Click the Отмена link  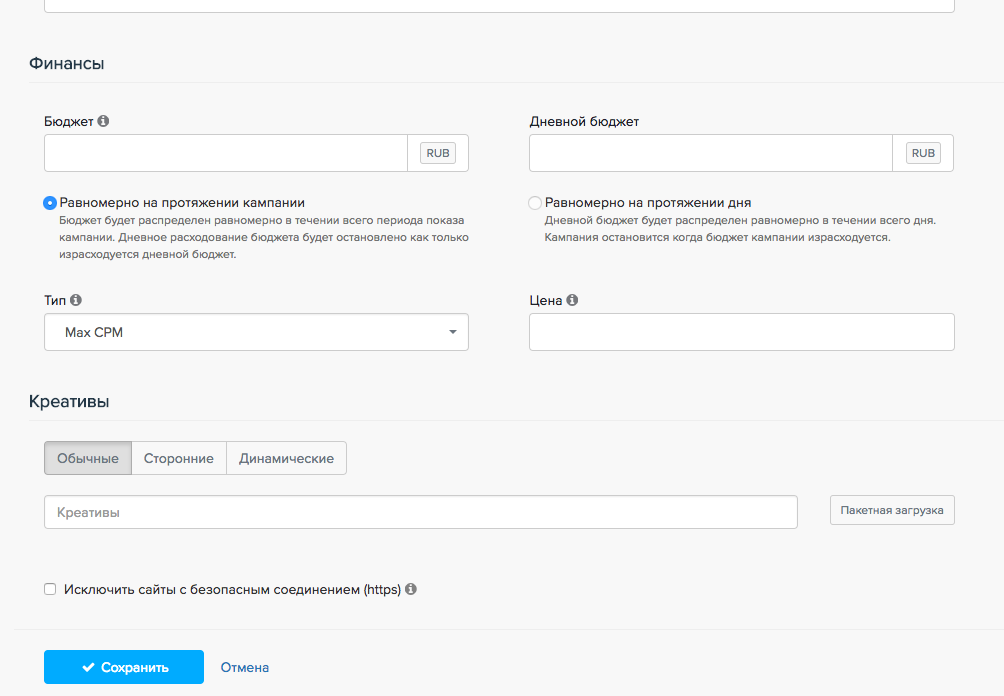point(245,667)
